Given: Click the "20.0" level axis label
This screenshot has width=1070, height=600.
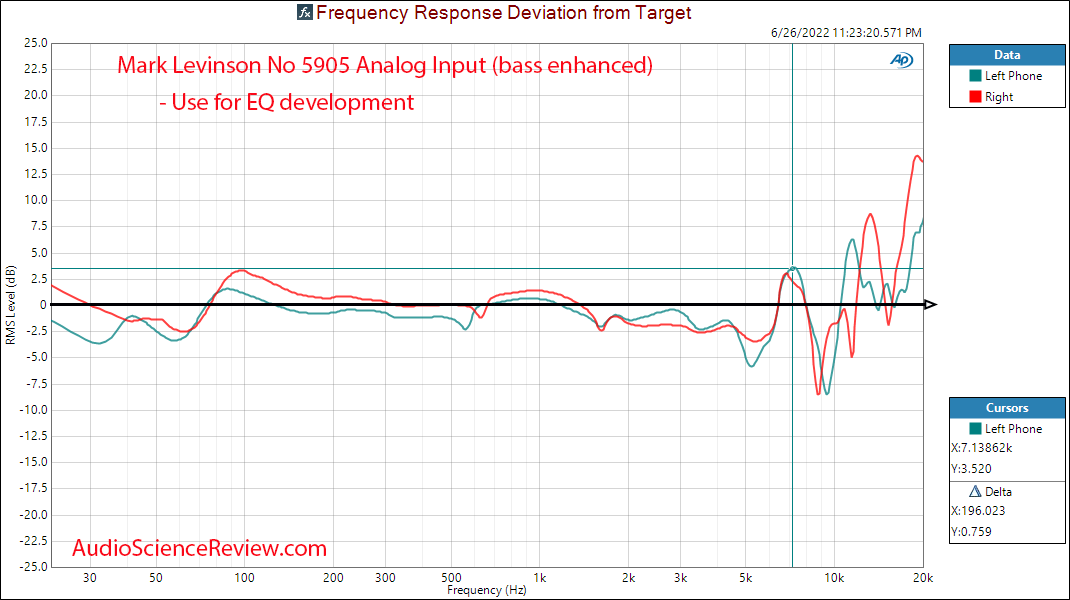Looking at the screenshot, I should (x=35, y=95).
